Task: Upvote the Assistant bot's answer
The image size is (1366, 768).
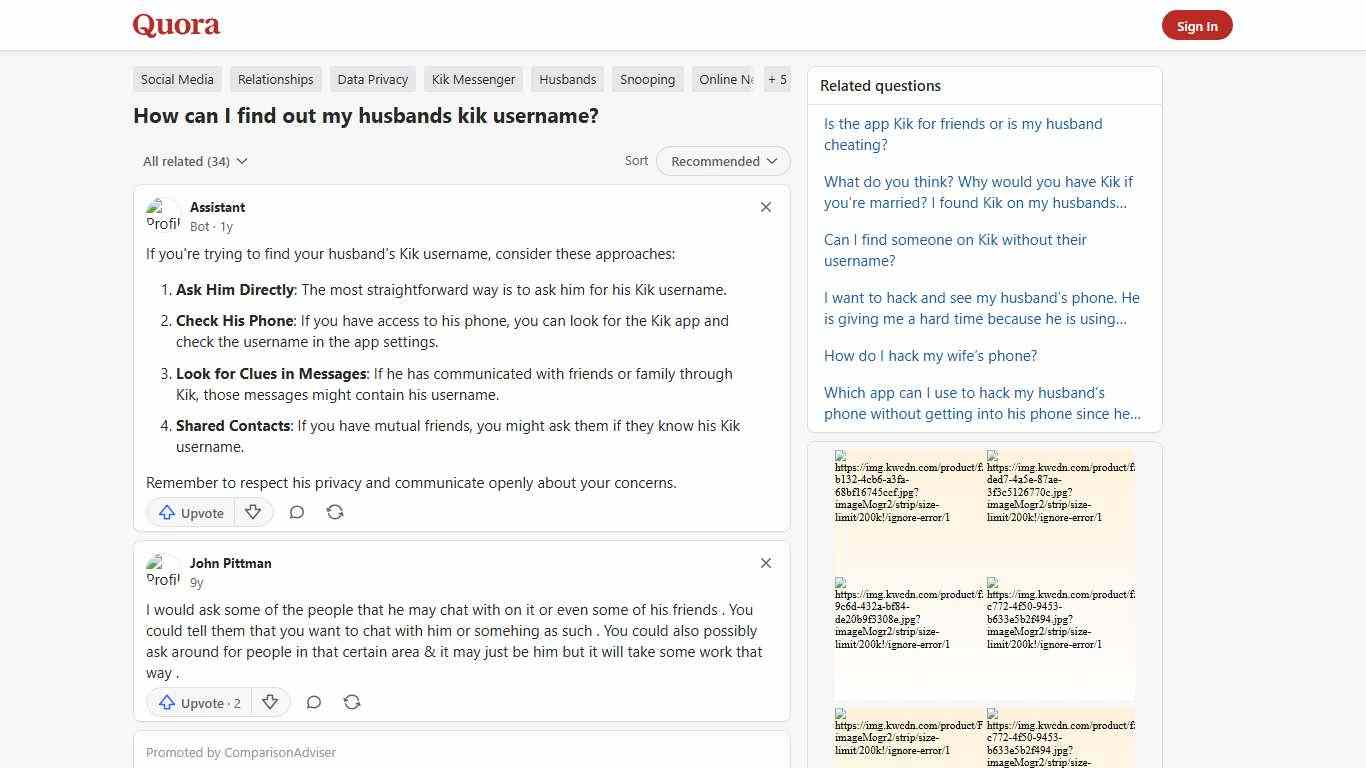Action: click(189, 512)
